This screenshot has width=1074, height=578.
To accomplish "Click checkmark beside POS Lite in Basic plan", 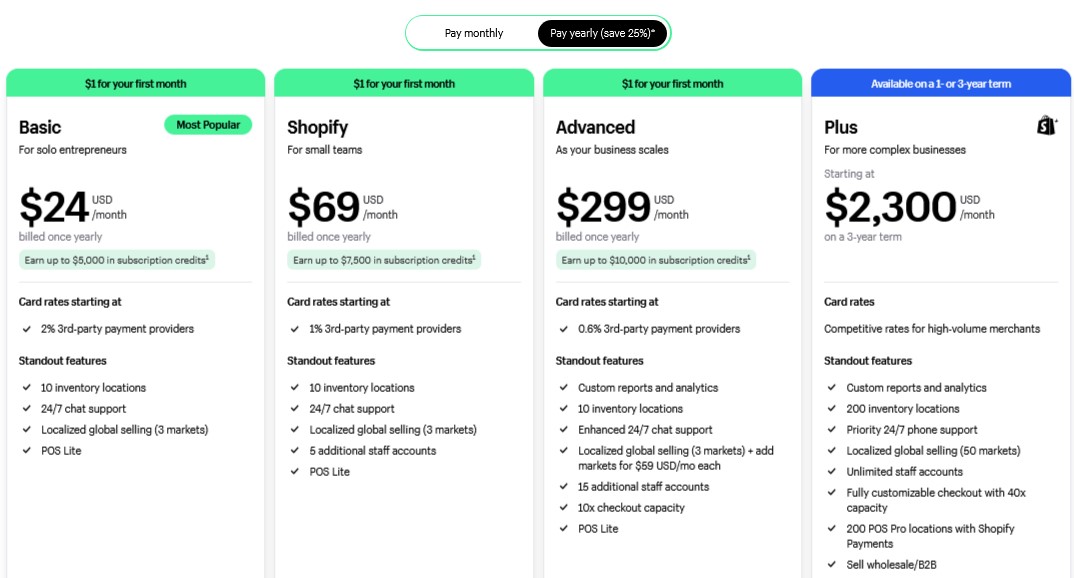I will pyautogui.click(x=27, y=451).
